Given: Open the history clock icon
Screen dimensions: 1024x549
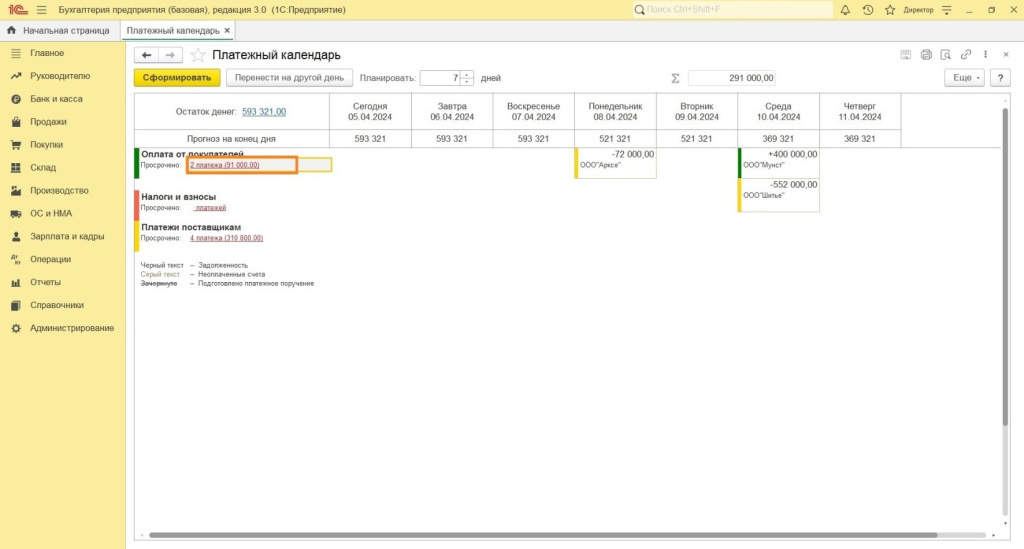Looking at the screenshot, I should click(867, 10).
